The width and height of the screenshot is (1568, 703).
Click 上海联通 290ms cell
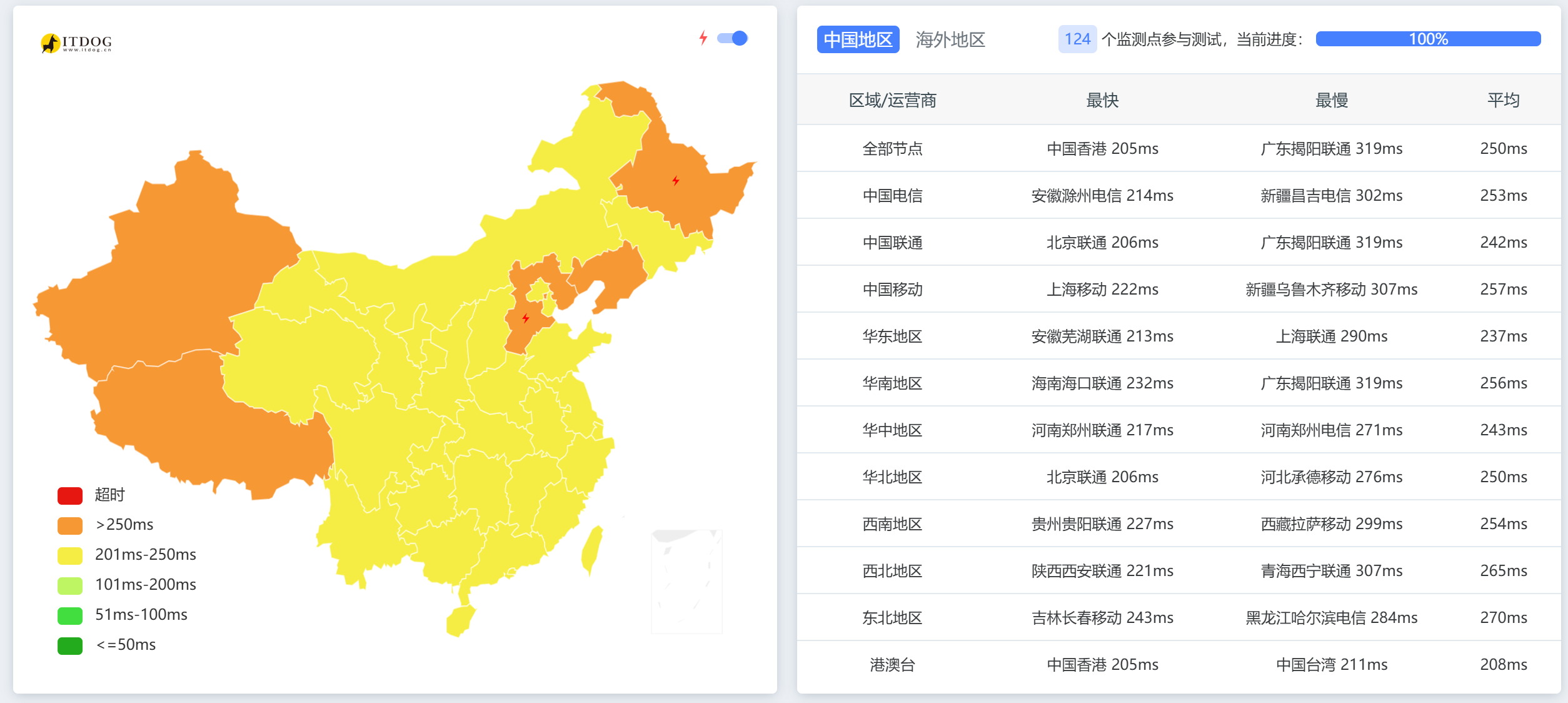(x=1332, y=336)
